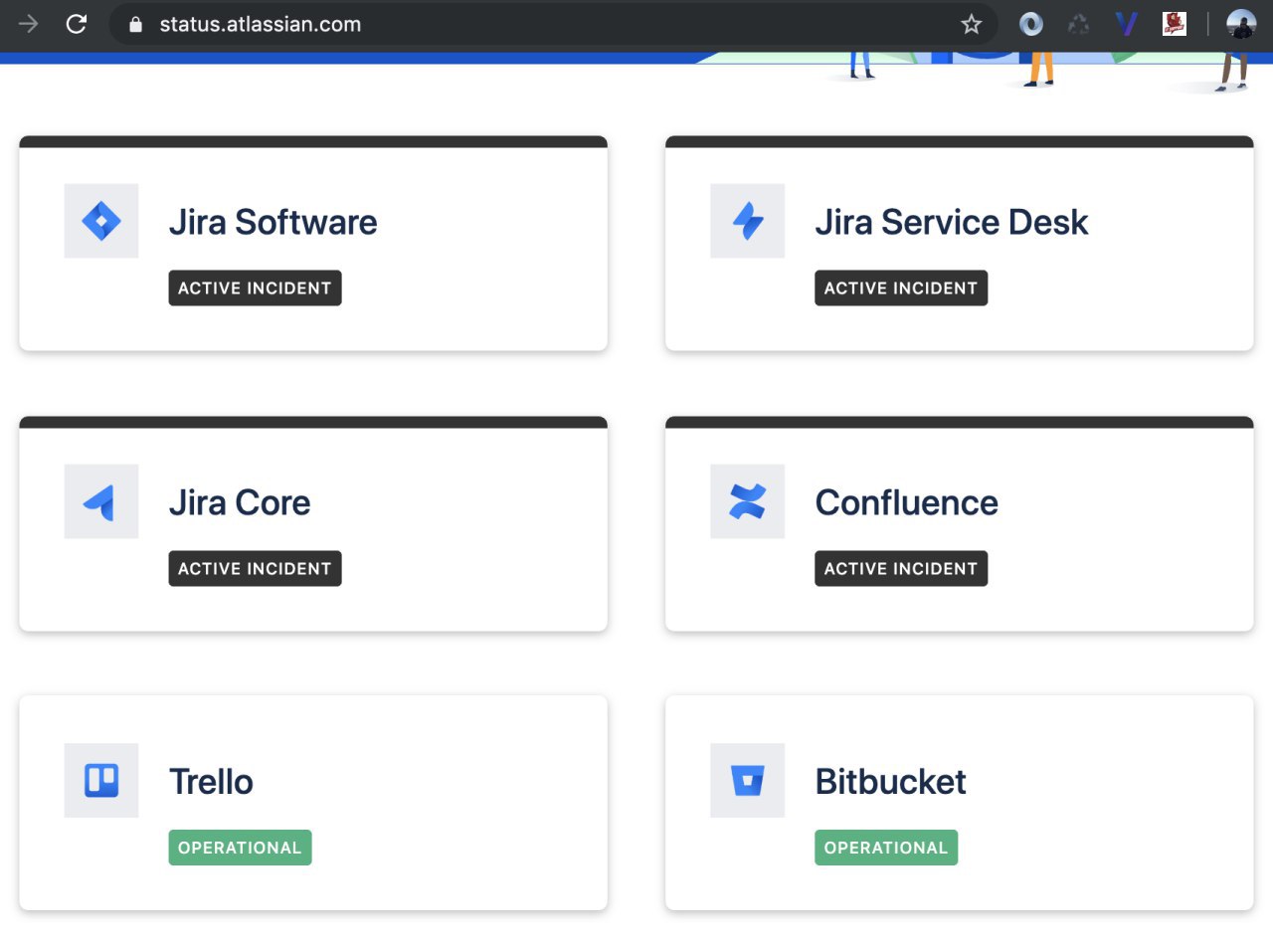This screenshot has height=952, width=1273.
Task: Reload the page with the refresh icon
Action: [x=77, y=24]
